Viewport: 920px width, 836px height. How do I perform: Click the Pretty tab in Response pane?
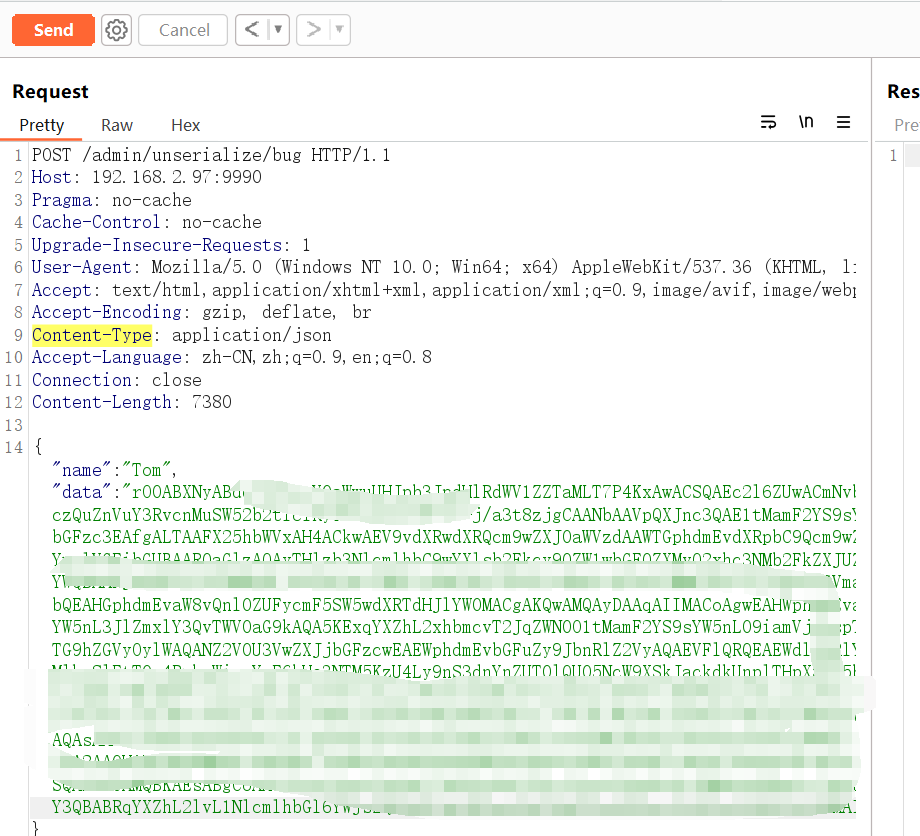coord(907,125)
